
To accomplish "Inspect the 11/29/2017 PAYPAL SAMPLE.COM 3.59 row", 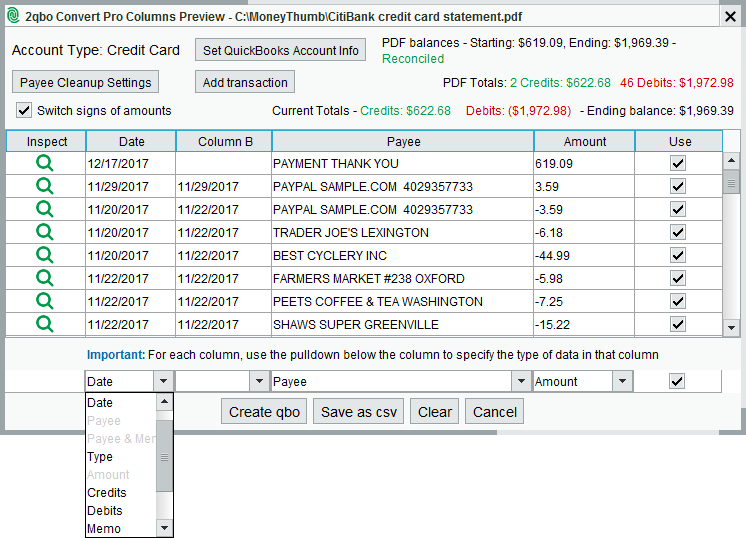I will tap(45, 186).
